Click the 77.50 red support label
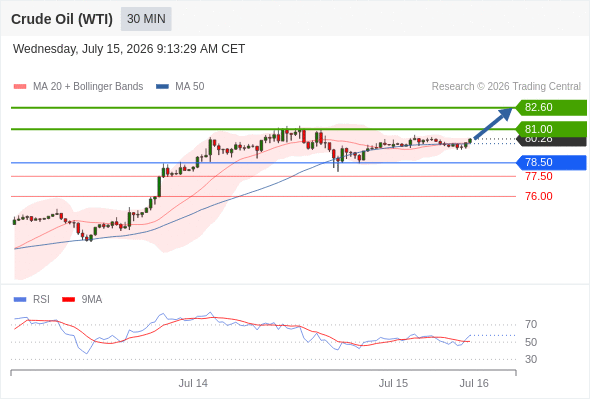The image size is (590, 400). pyautogui.click(x=539, y=176)
